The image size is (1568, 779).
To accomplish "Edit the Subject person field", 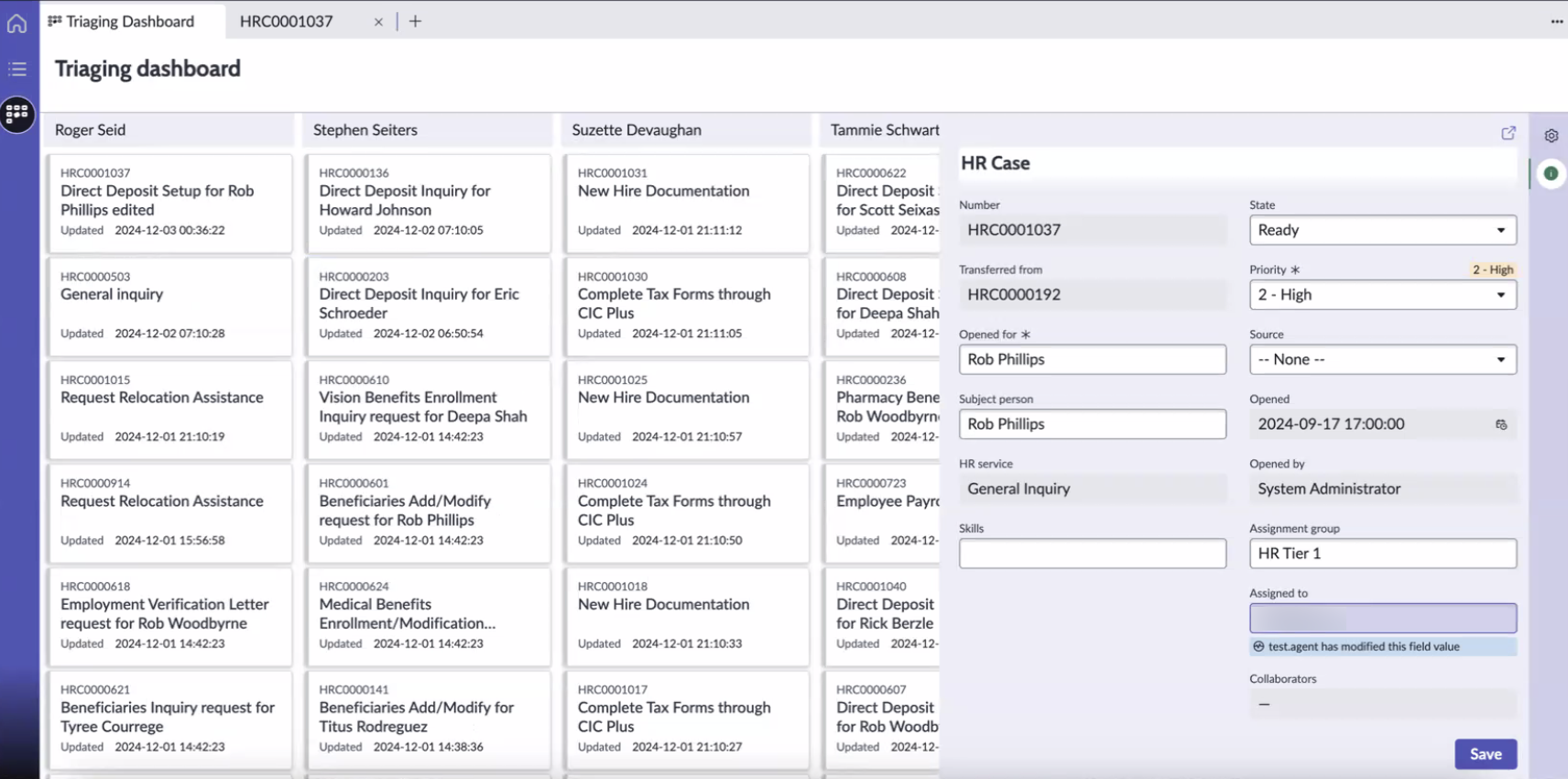I will [1093, 424].
